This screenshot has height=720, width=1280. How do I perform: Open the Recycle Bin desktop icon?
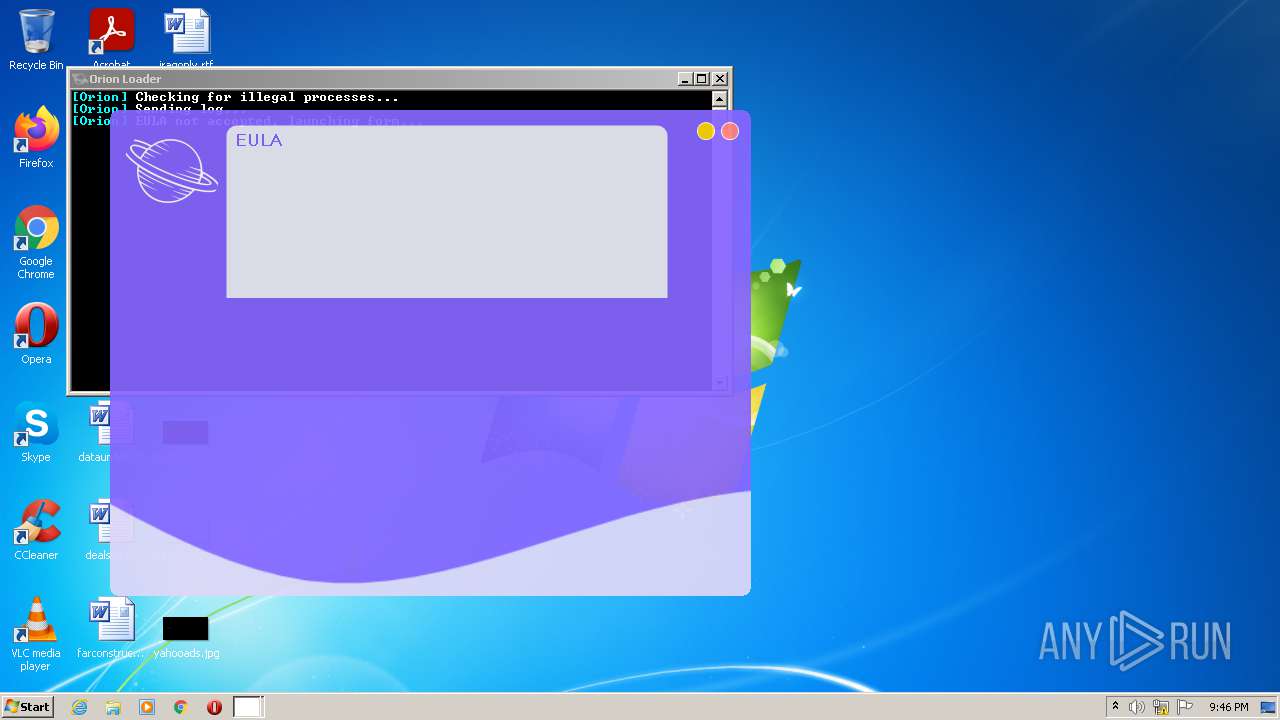click(x=36, y=40)
